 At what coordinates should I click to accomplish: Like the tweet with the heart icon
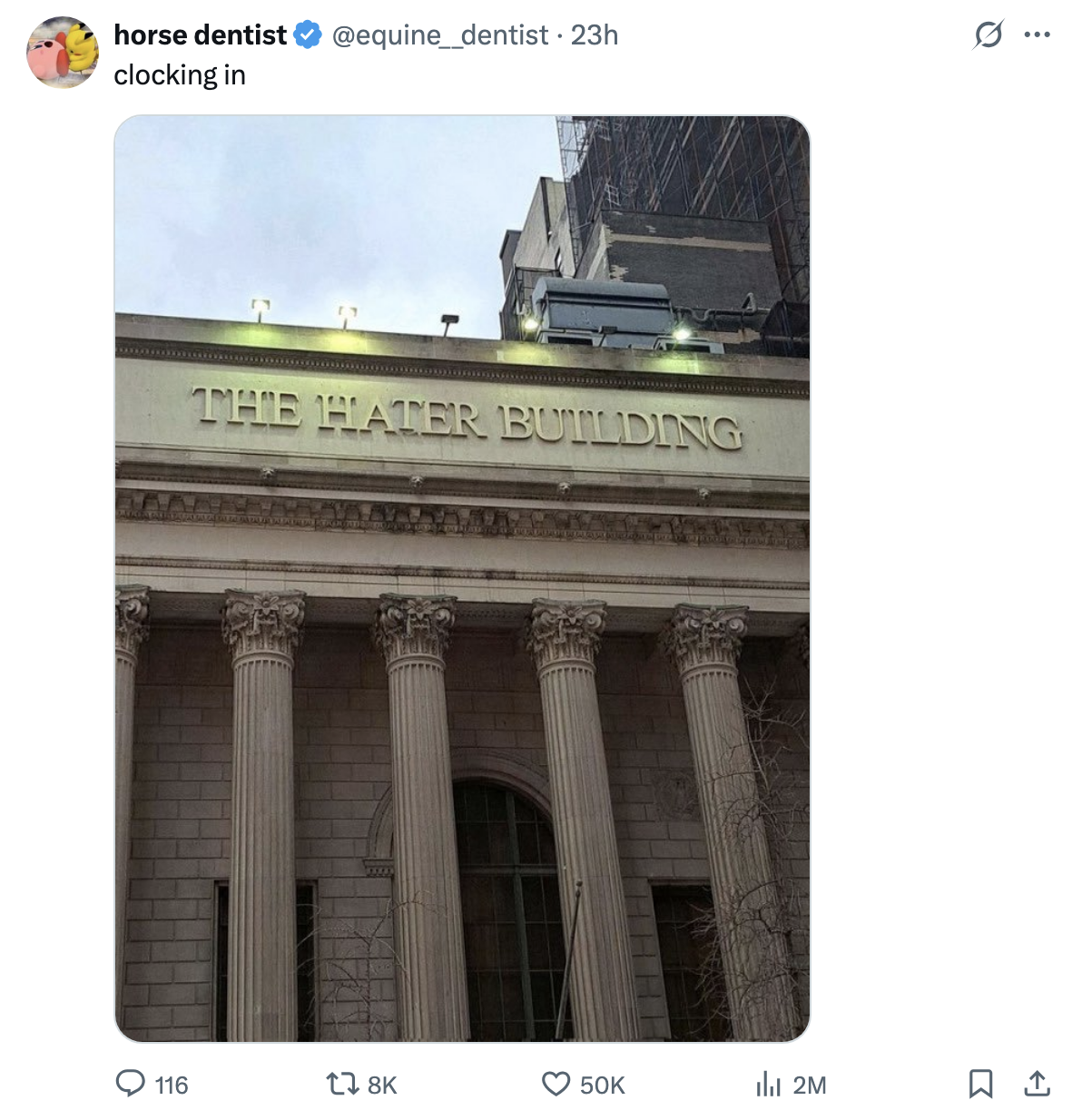coord(556,1084)
